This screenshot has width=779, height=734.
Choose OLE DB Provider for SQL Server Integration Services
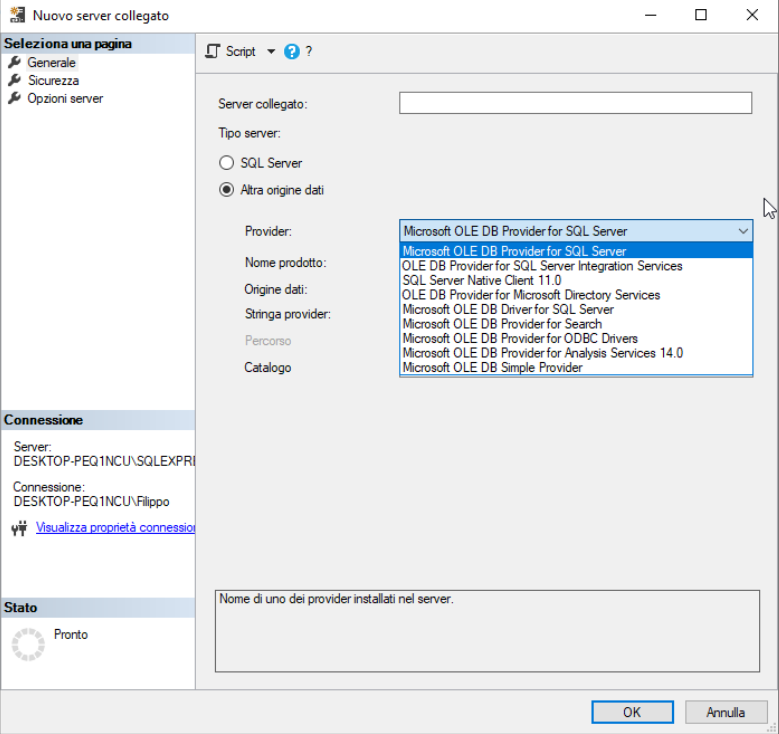coord(576,266)
